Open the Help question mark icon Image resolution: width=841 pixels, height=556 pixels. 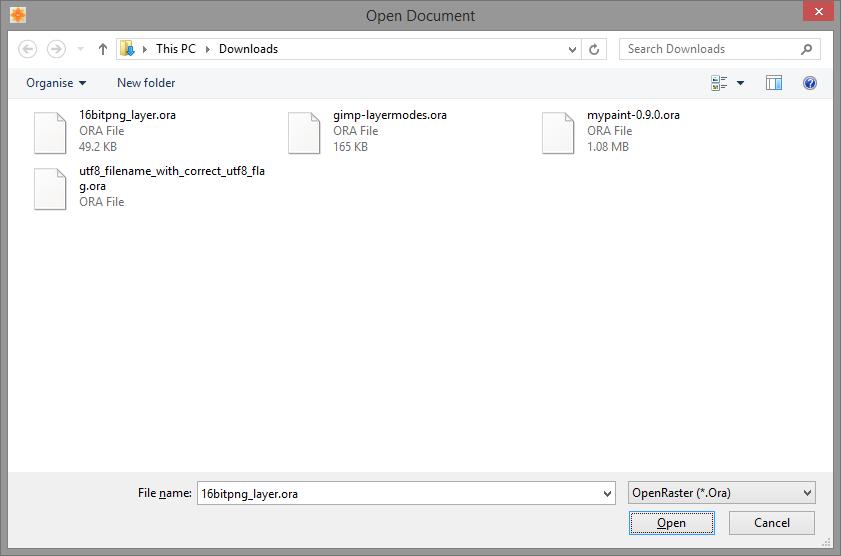click(810, 83)
